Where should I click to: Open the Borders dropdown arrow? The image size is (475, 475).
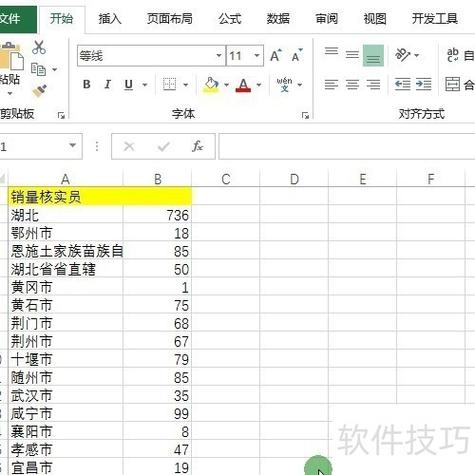click(x=186, y=85)
